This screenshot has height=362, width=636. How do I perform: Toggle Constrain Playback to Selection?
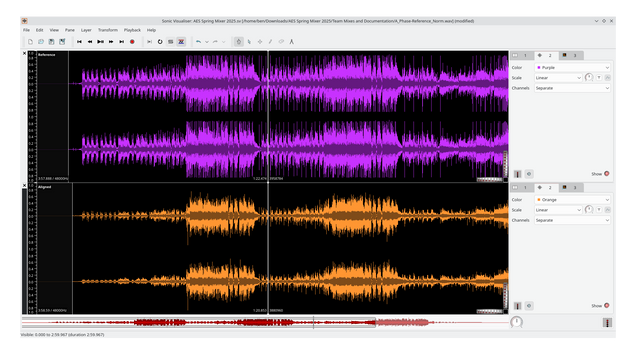(x=149, y=42)
